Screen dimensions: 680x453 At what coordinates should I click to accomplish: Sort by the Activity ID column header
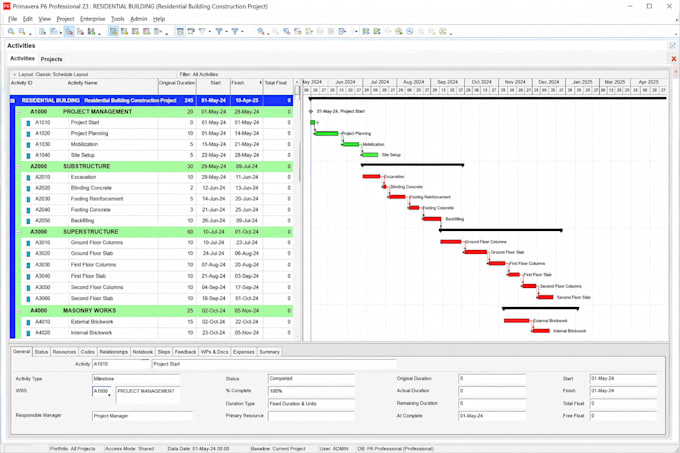[22, 83]
